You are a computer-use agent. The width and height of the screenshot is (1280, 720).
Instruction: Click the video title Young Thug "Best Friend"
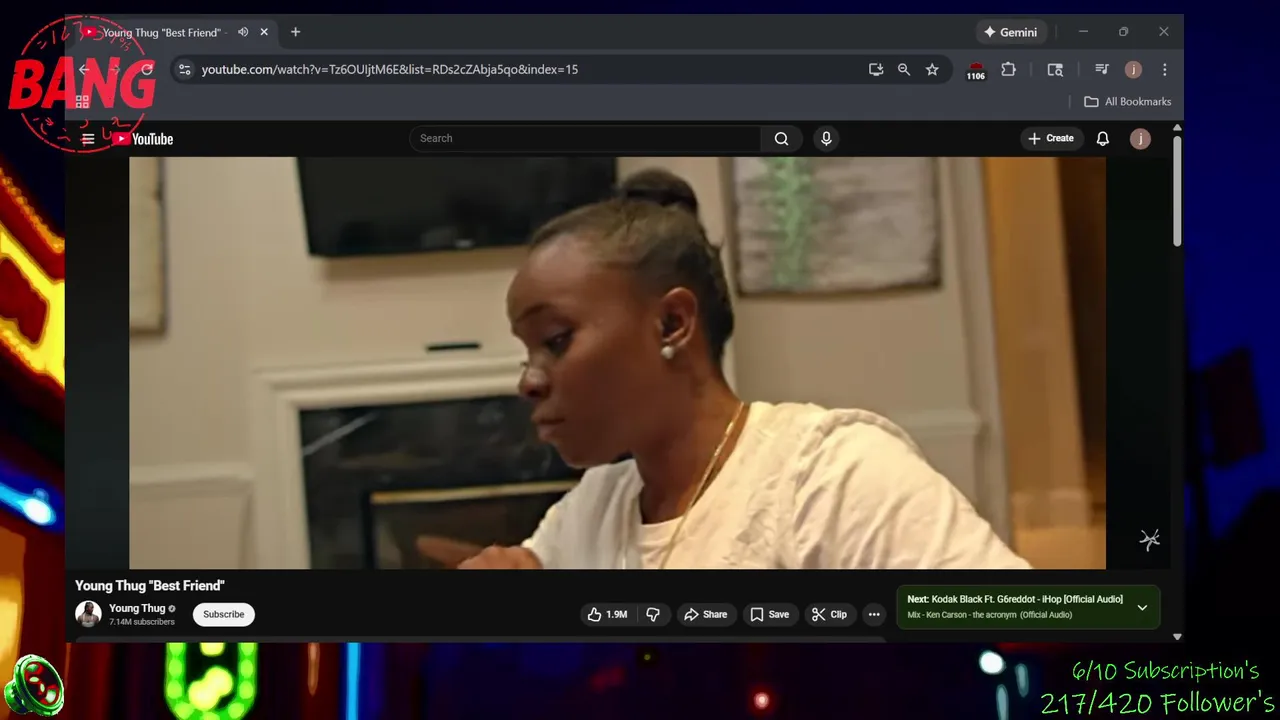tap(150, 586)
